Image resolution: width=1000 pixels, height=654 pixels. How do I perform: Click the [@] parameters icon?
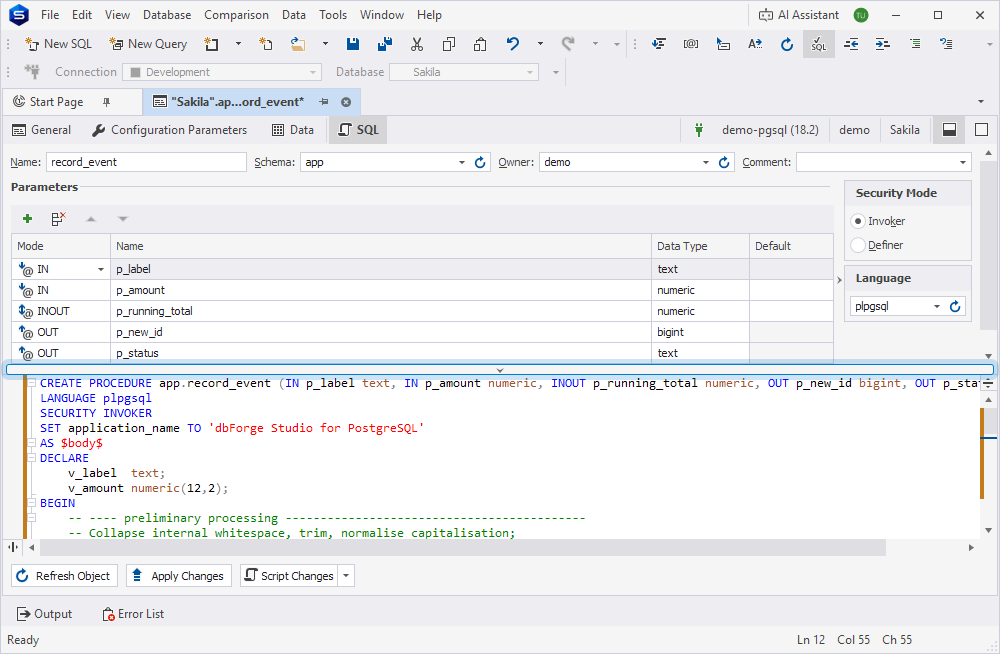[x=691, y=43]
